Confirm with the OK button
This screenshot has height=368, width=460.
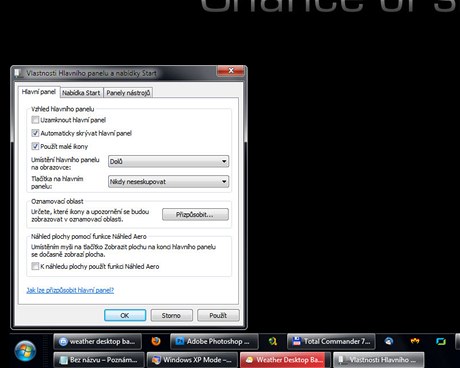pyautogui.click(x=125, y=315)
